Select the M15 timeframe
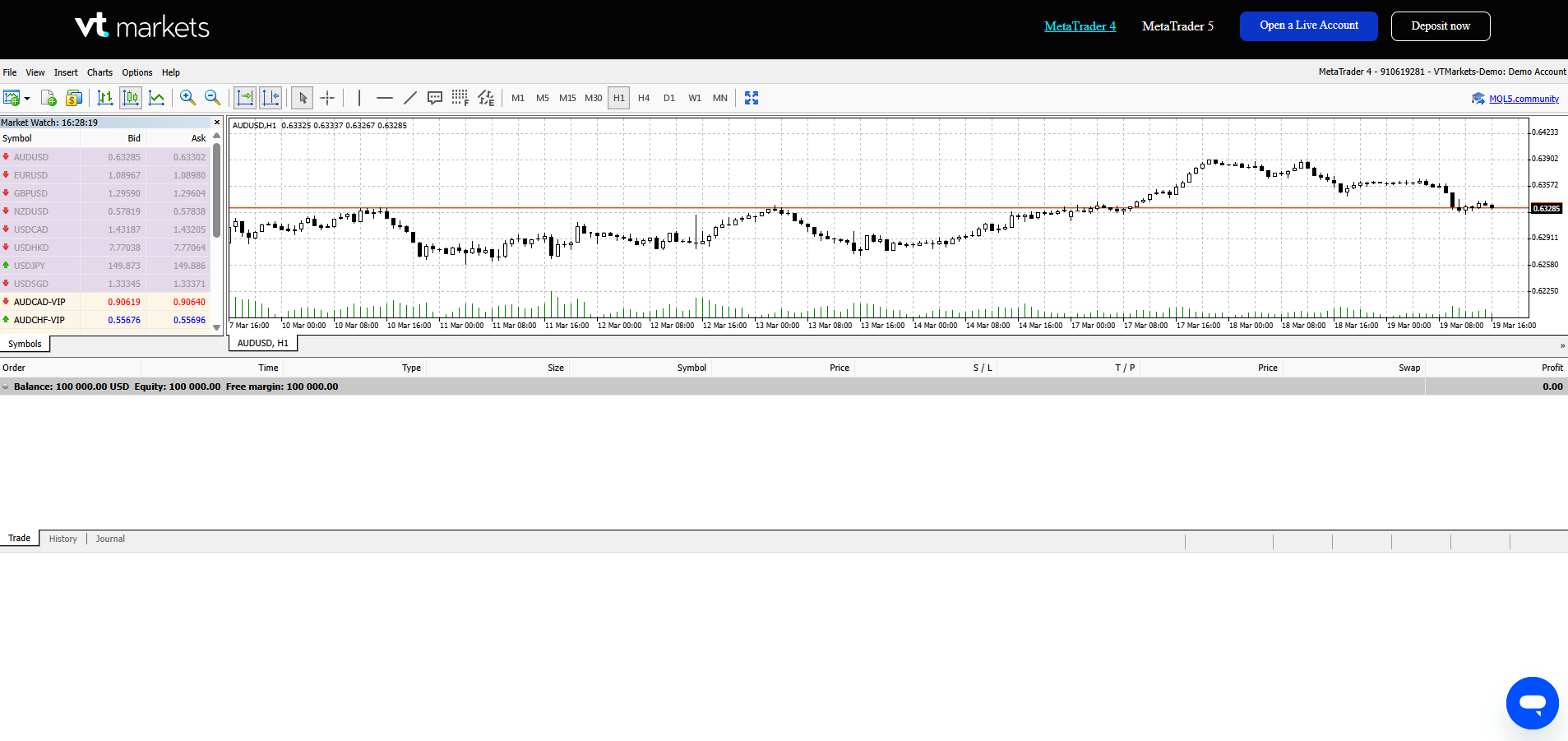The width and height of the screenshot is (1568, 741). coord(567,98)
